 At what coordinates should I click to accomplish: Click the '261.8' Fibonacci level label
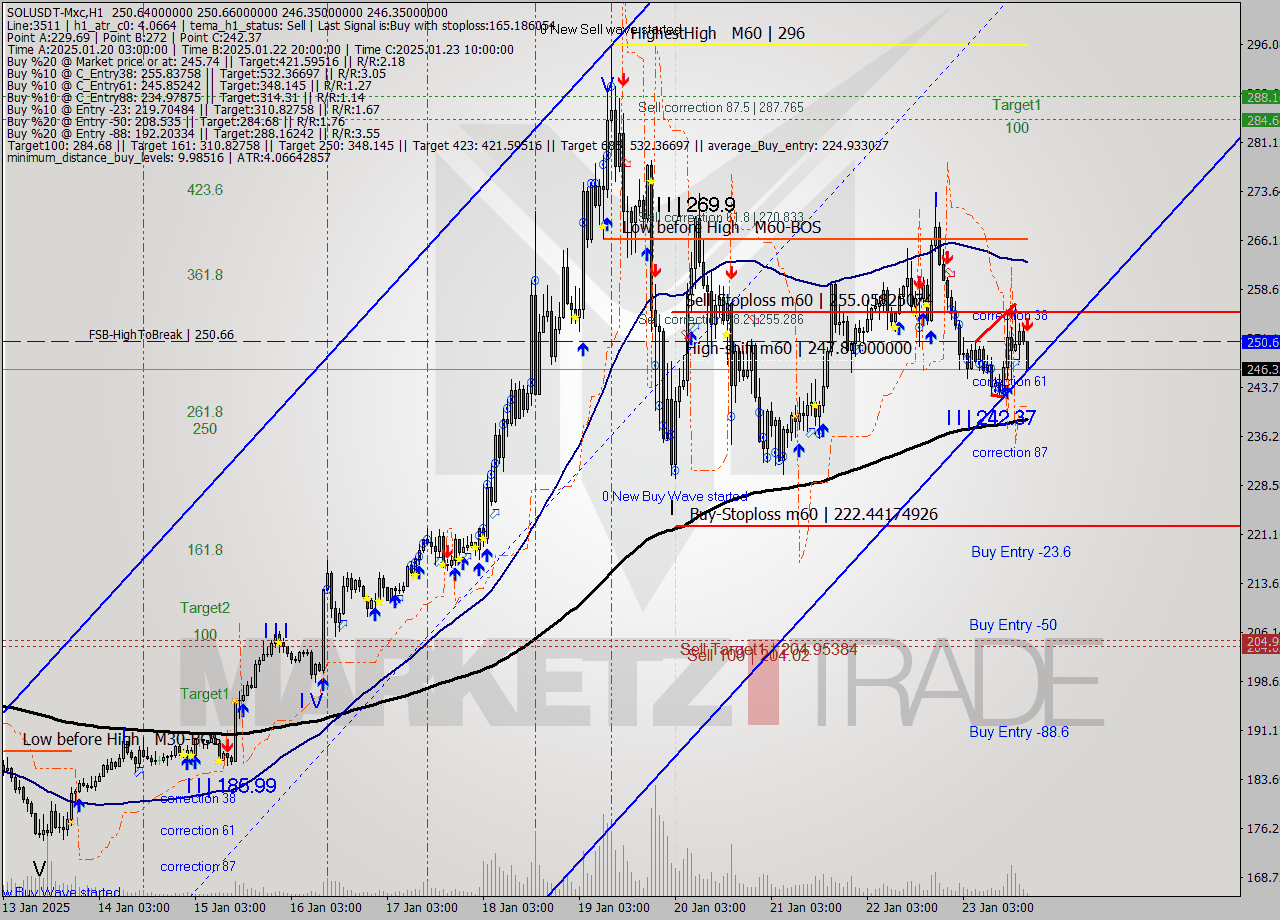point(205,411)
